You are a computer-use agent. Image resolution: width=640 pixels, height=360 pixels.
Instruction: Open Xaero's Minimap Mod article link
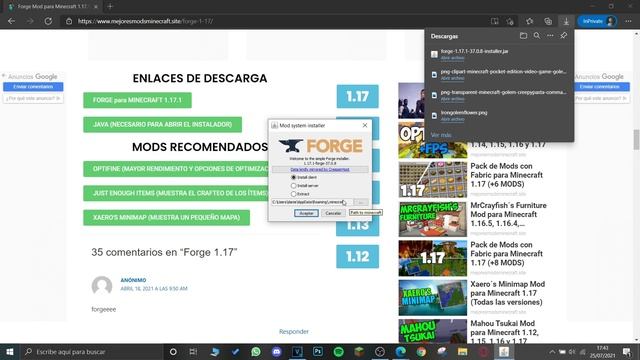[507, 293]
